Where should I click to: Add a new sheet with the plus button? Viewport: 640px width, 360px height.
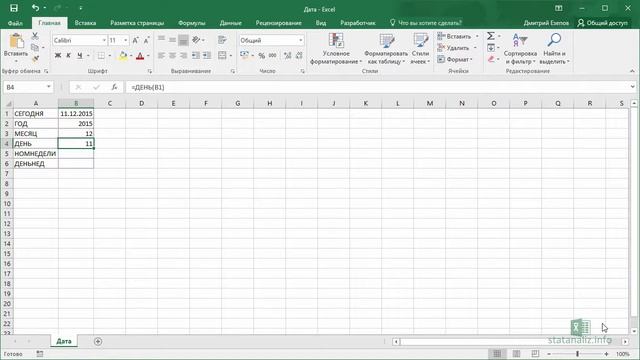[x=98, y=341]
